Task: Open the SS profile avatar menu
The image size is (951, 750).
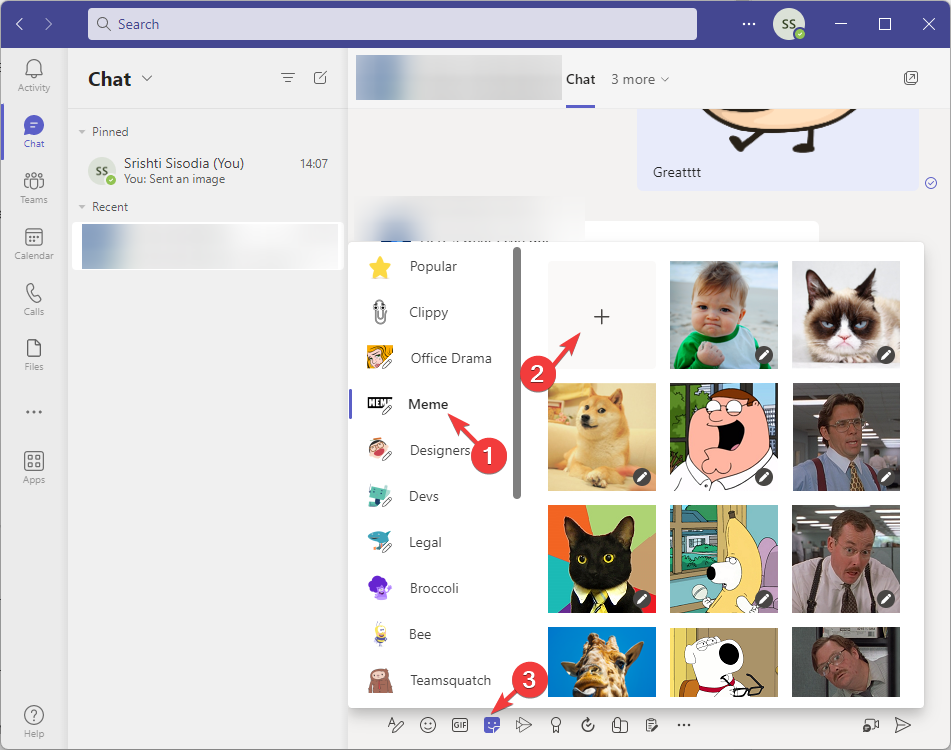Action: coord(788,24)
